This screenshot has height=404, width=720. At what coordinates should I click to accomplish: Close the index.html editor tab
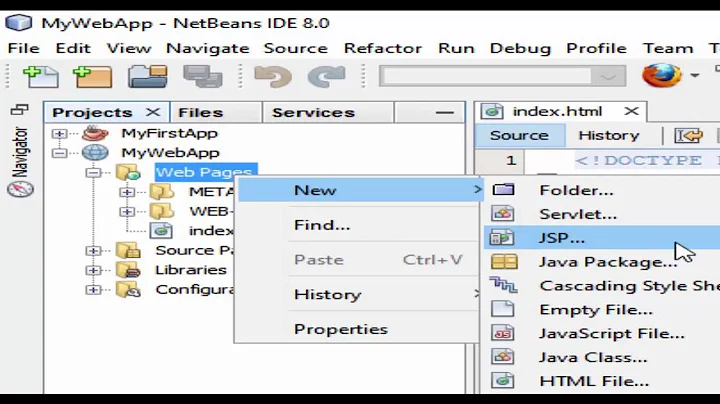click(631, 111)
